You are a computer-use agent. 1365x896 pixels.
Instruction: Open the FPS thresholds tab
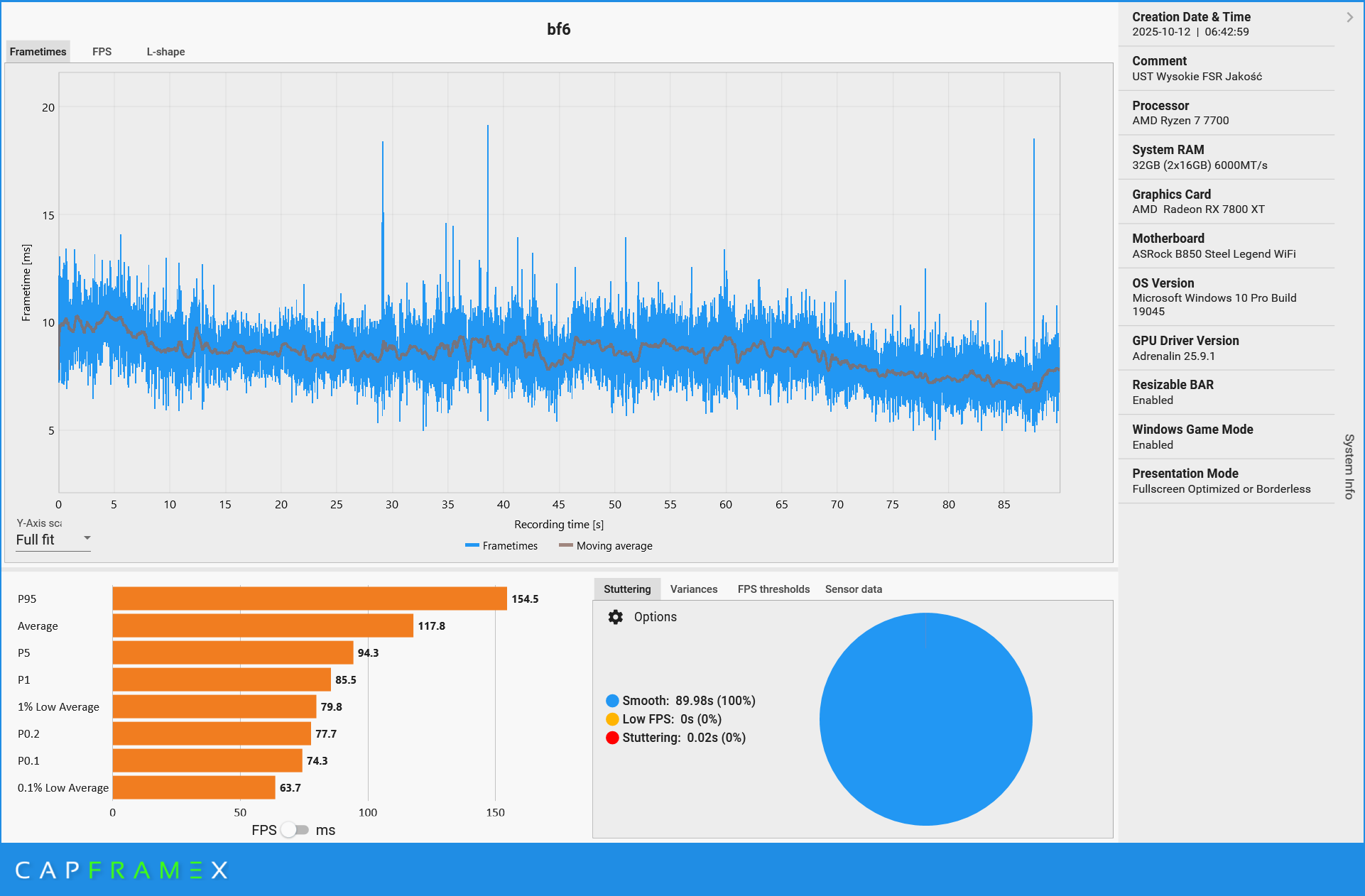pos(773,589)
